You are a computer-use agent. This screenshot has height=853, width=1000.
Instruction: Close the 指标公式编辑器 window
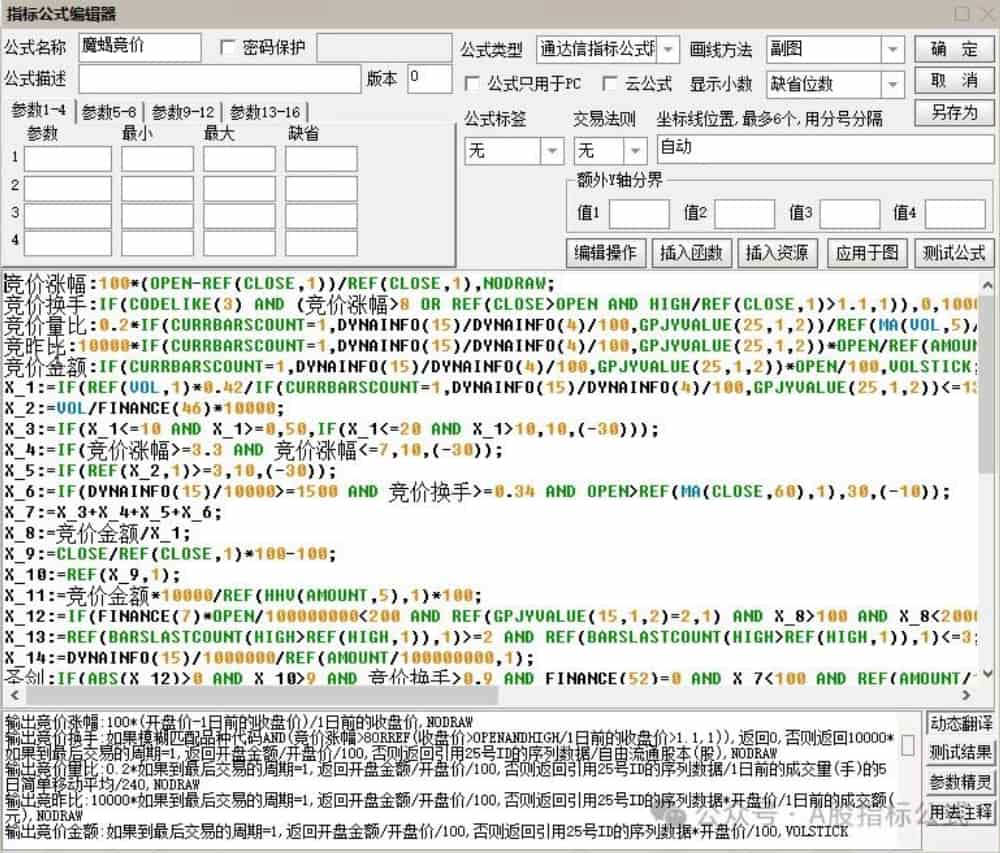[x=990, y=13]
